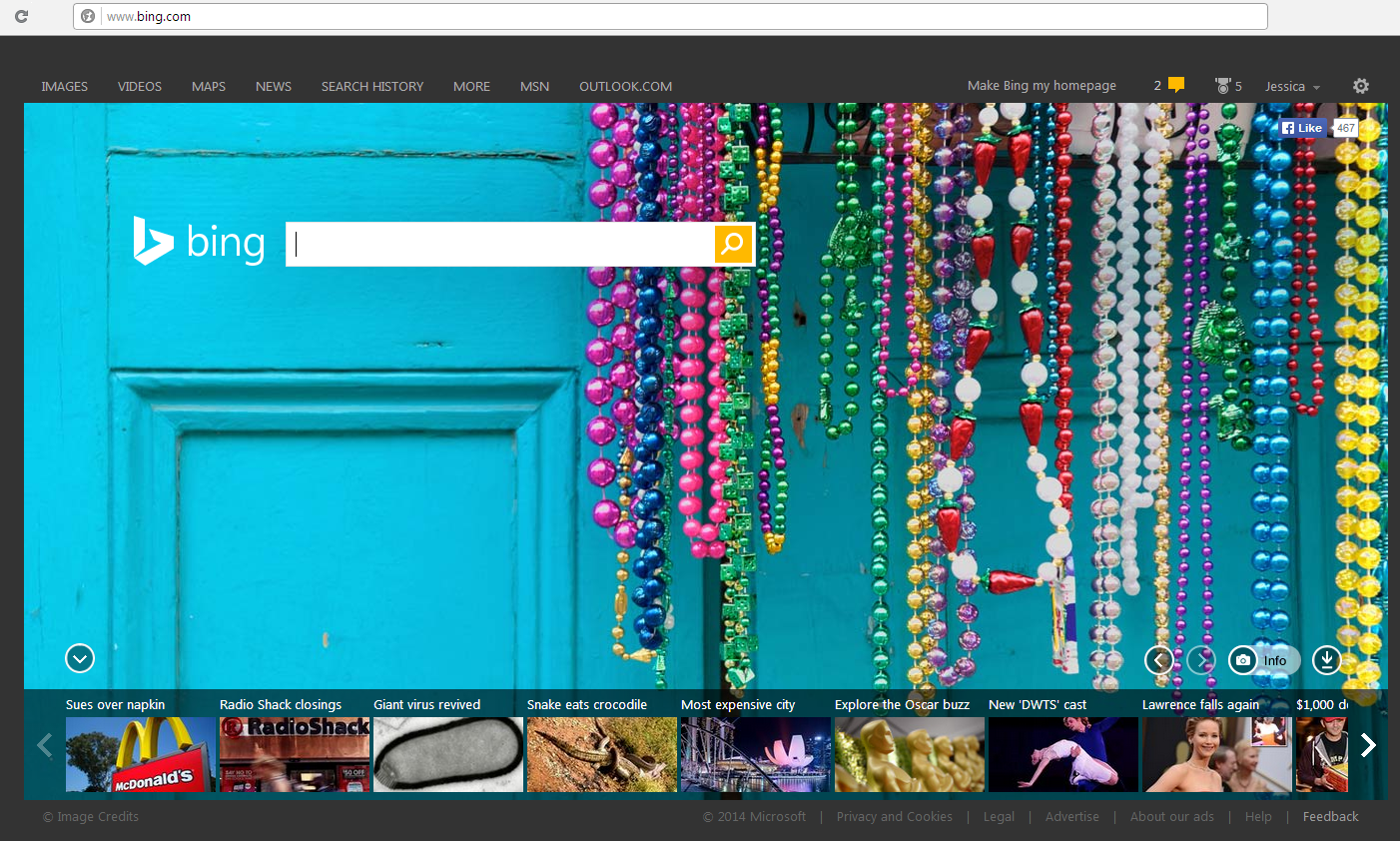This screenshot has width=1400, height=841.
Task: Click Make Bing my homepage
Action: coord(1042,86)
